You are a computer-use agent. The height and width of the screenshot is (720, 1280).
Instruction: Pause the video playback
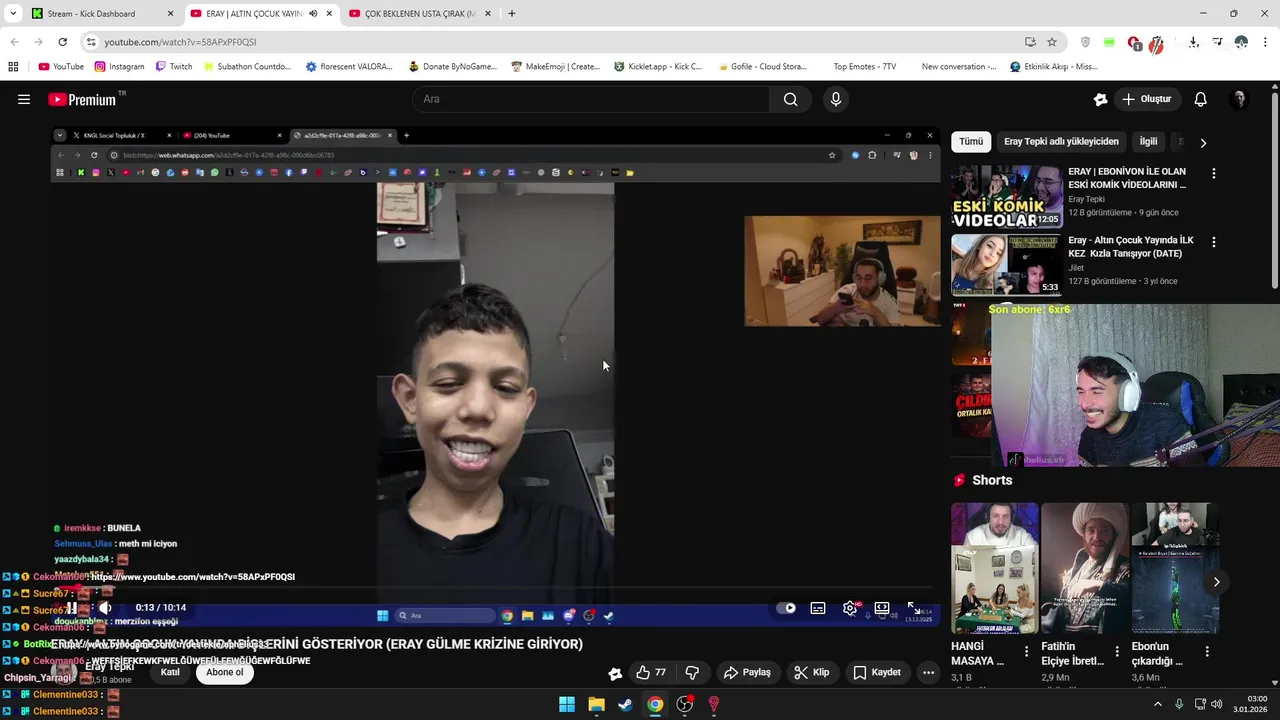(x=72, y=608)
